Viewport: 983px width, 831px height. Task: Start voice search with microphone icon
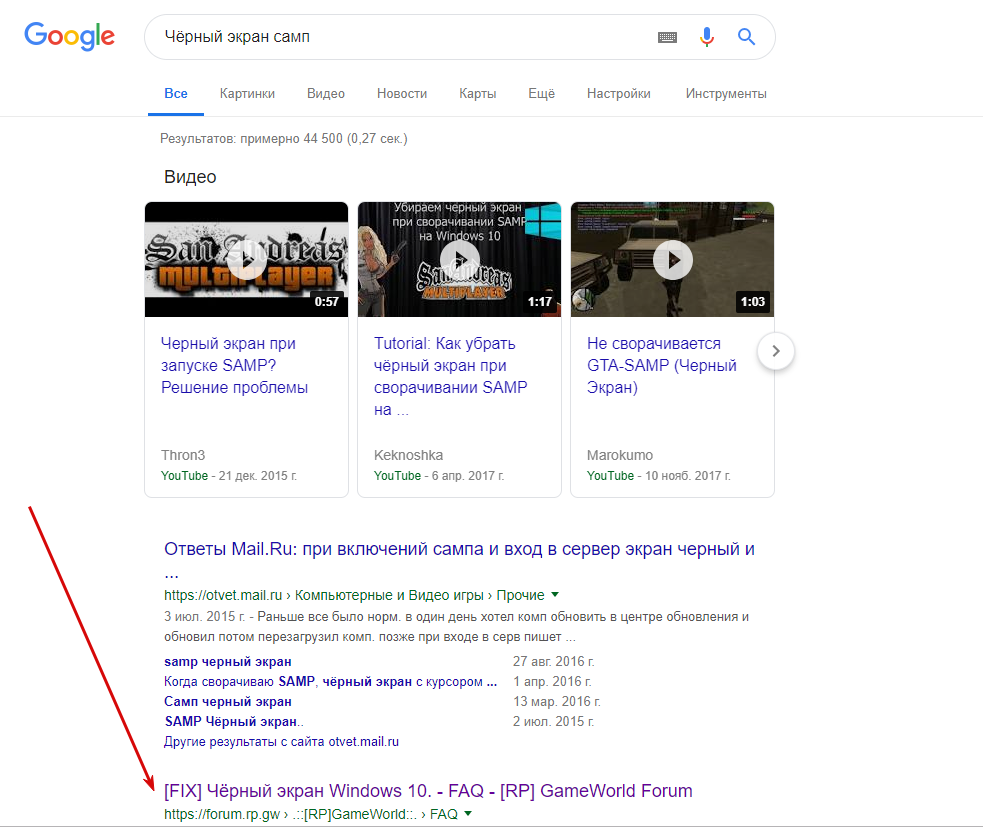pyautogui.click(x=707, y=37)
